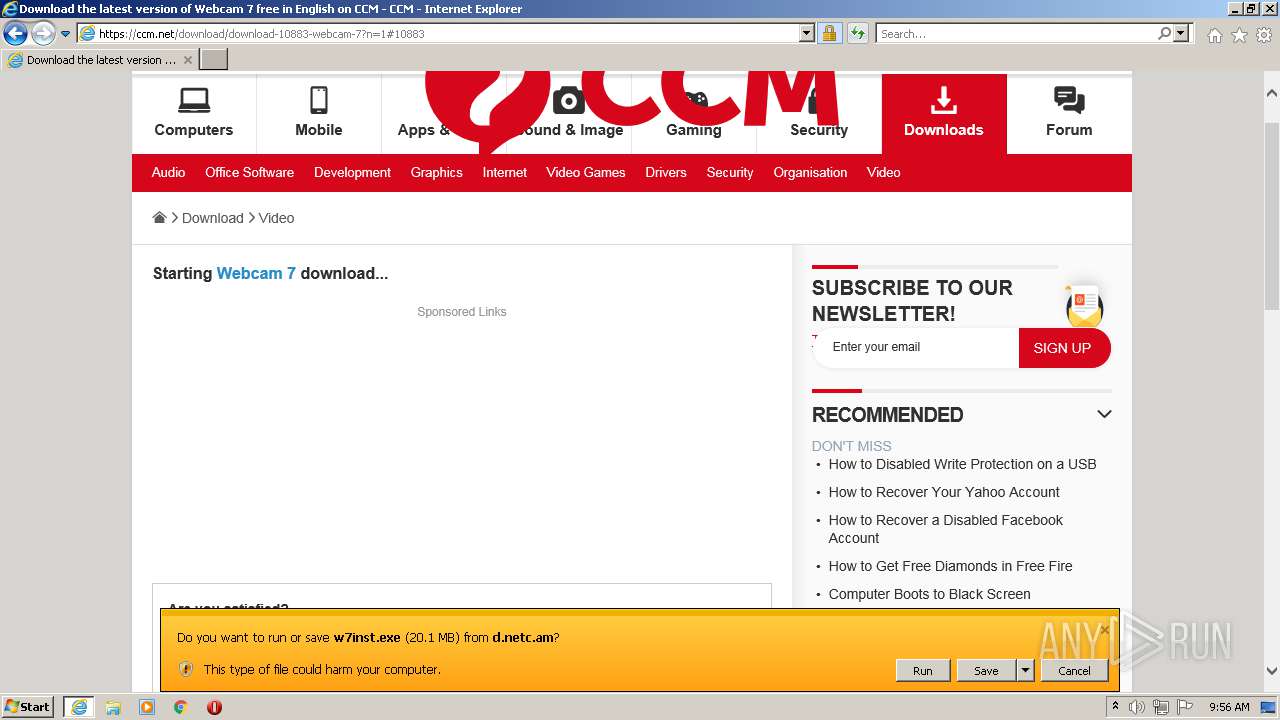Click the refresh page icon
1280x720 pixels.
(x=857, y=34)
